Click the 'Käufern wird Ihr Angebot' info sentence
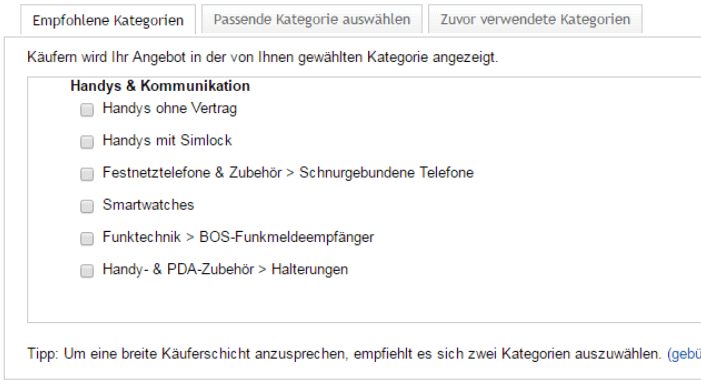 pyautogui.click(x=262, y=57)
